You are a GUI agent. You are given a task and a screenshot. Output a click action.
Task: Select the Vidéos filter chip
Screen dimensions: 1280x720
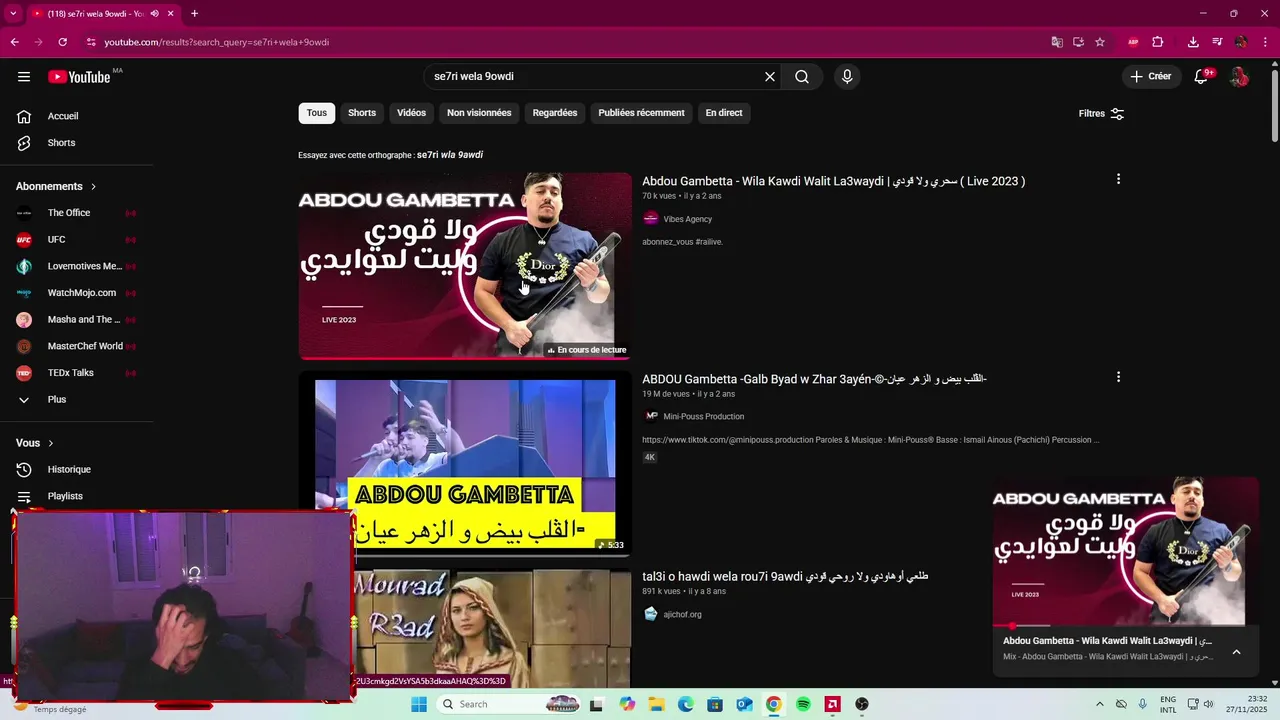pyautogui.click(x=411, y=113)
